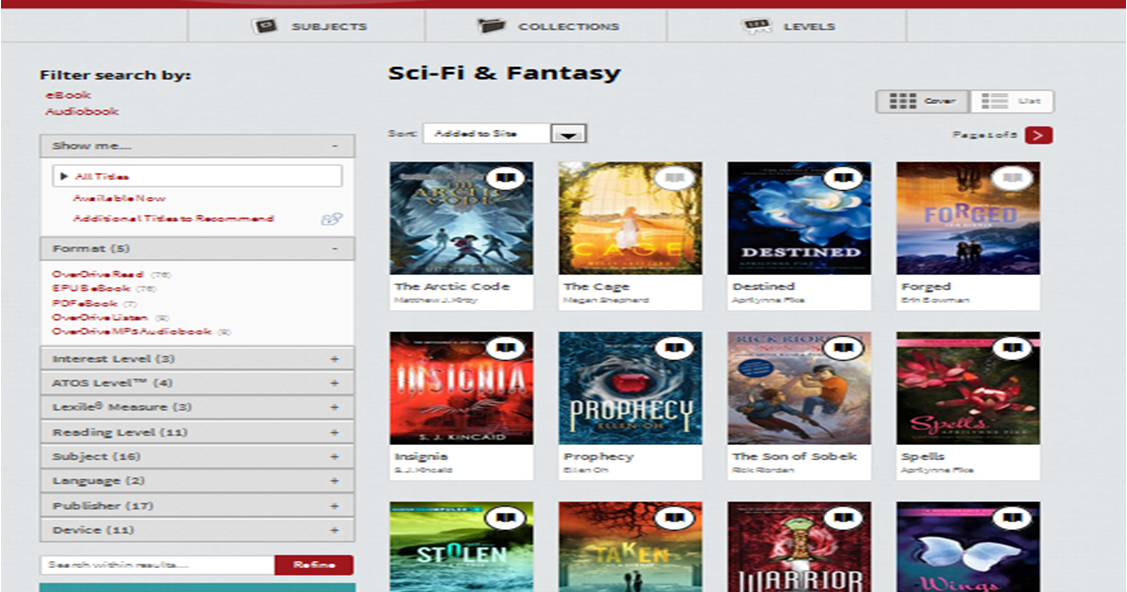Image resolution: width=1127 pixels, height=592 pixels.
Task: Show only Available Now titles
Action: (119, 198)
